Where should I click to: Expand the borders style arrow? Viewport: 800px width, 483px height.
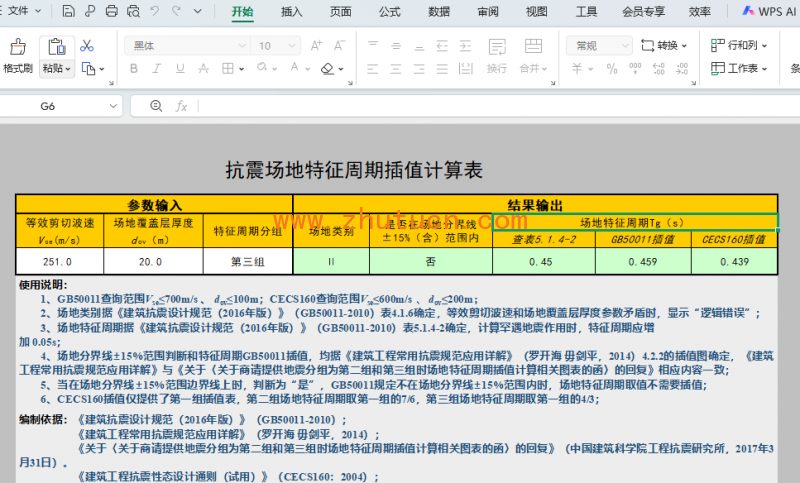pyautogui.click(x=241, y=69)
